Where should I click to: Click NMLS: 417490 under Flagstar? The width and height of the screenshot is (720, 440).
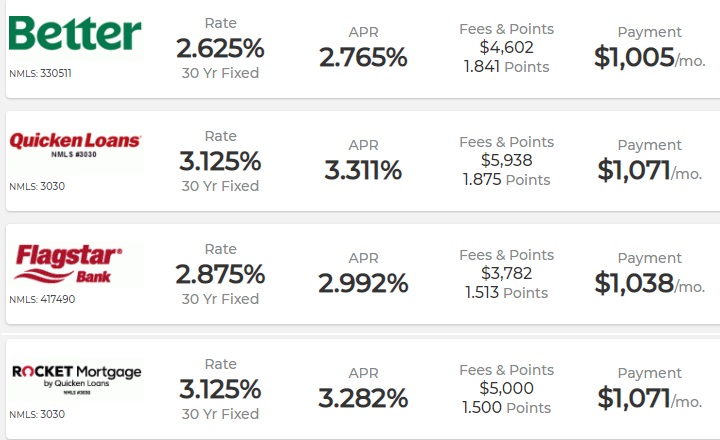tap(40, 299)
